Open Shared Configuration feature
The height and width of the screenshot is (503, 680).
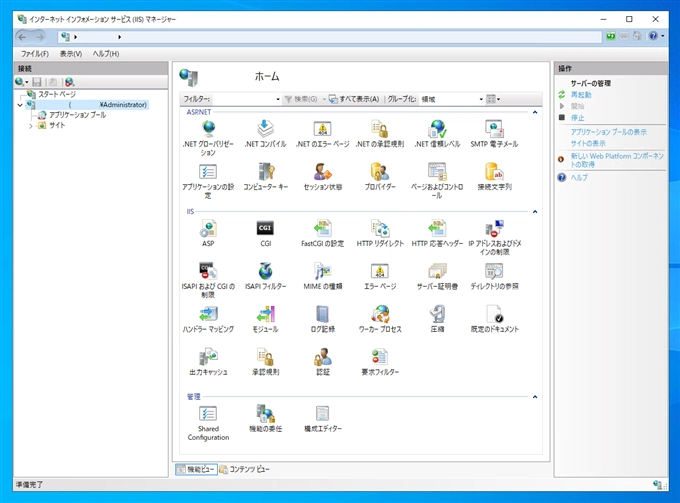(x=208, y=423)
